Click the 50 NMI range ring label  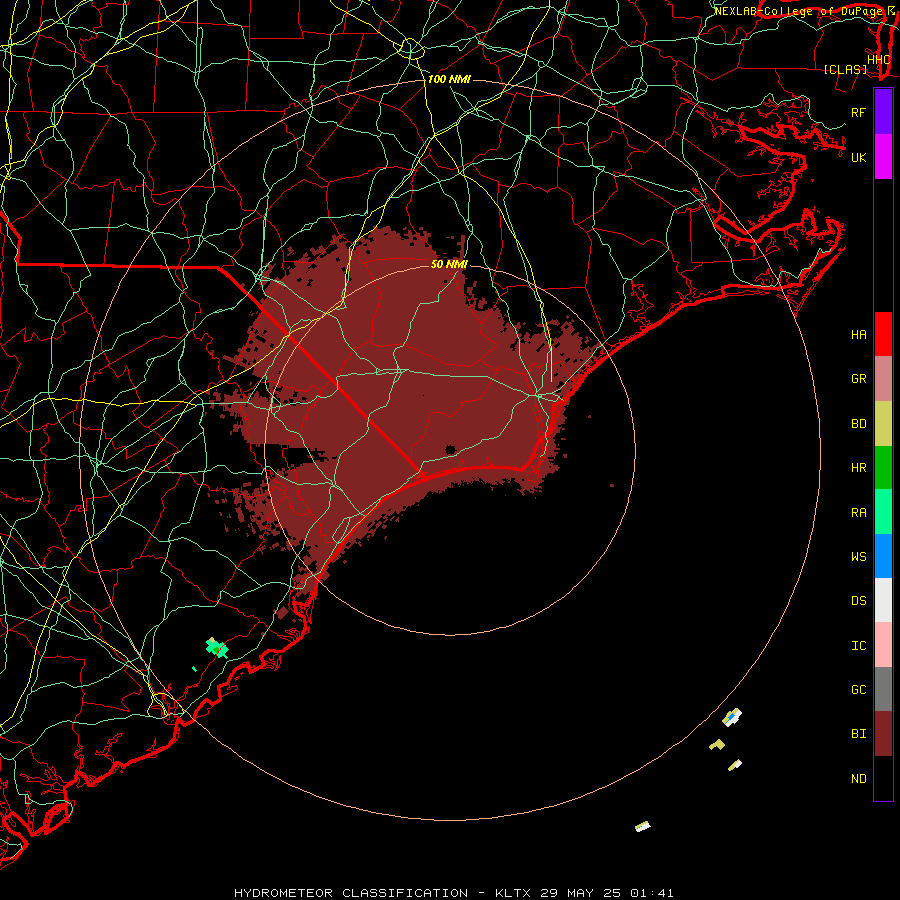pos(449,264)
